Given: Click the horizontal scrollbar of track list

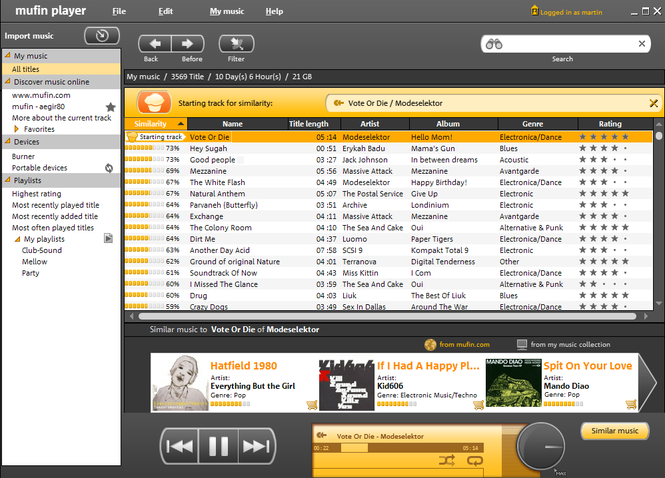Looking at the screenshot, I should click(x=387, y=316).
